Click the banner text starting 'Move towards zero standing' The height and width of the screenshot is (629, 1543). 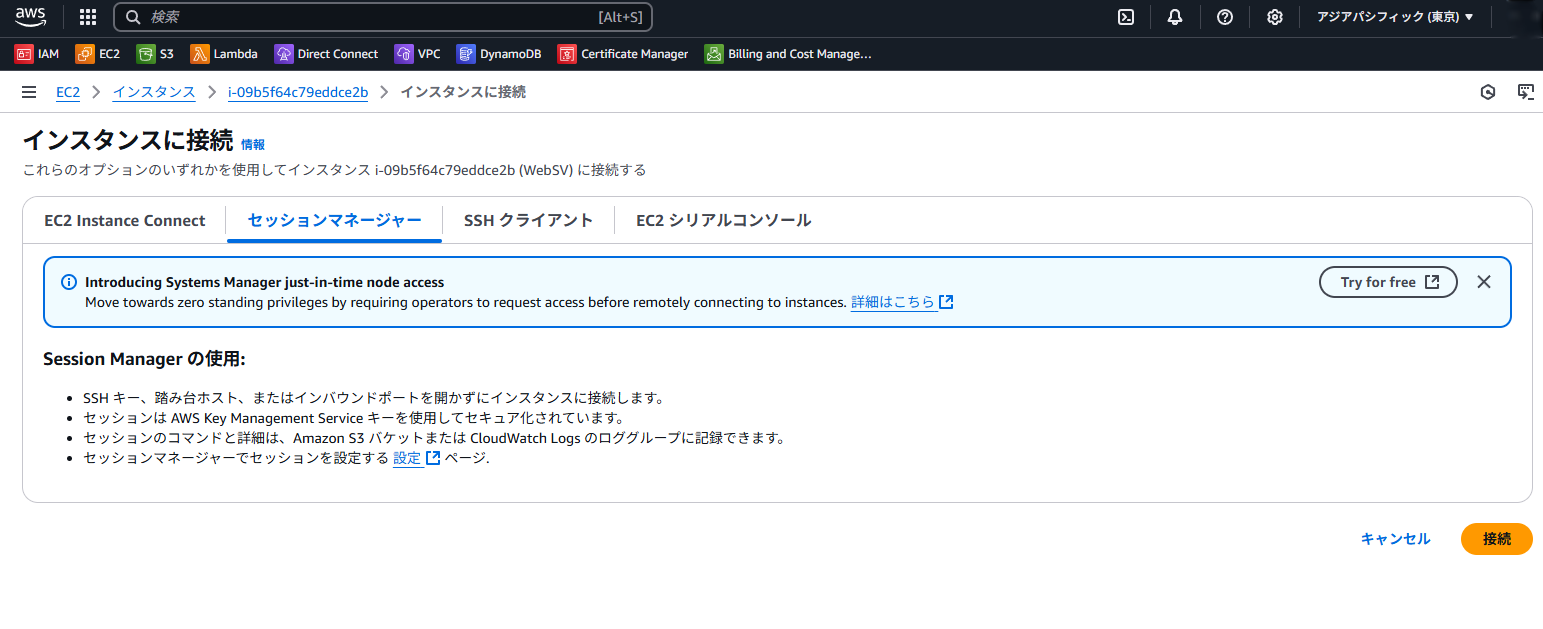pyautogui.click(x=466, y=302)
